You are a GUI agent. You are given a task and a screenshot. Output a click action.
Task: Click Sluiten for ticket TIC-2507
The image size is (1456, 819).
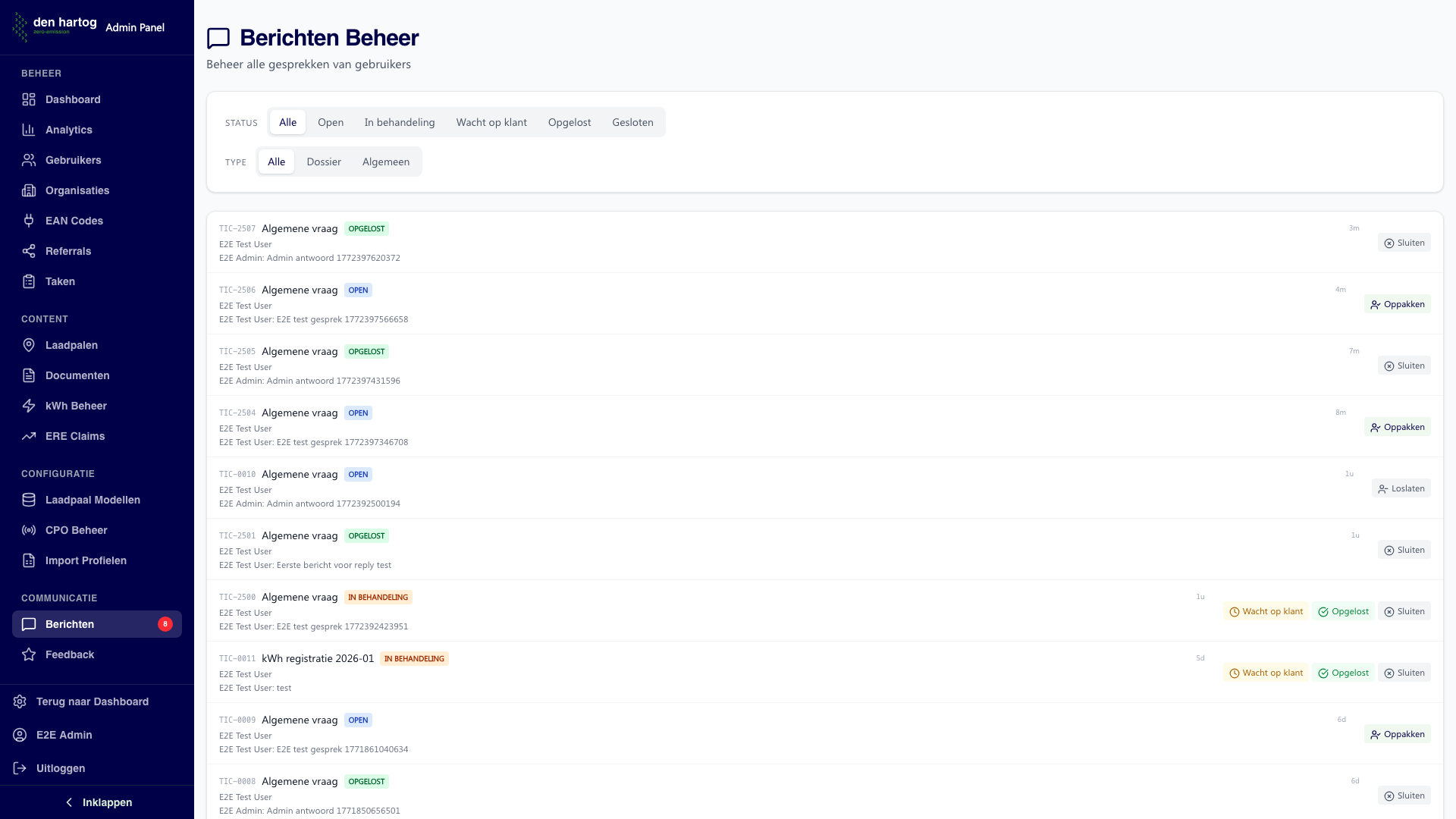[x=1404, y=243]
